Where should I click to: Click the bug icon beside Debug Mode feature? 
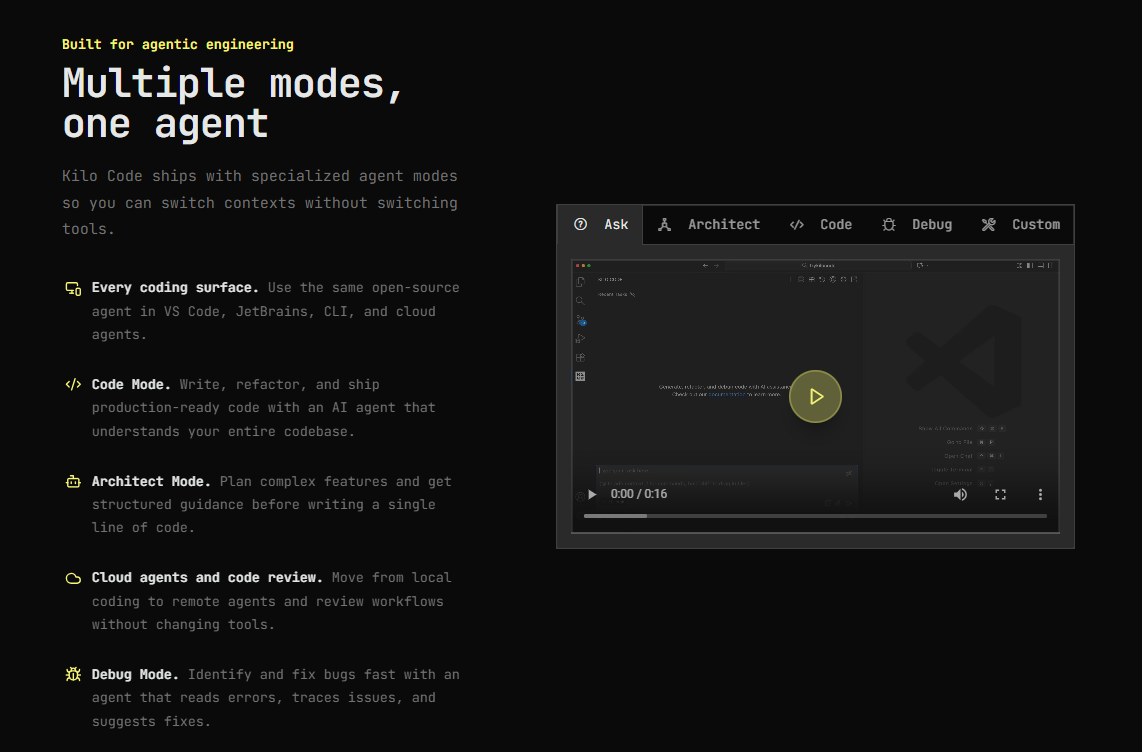coord(73,674)
